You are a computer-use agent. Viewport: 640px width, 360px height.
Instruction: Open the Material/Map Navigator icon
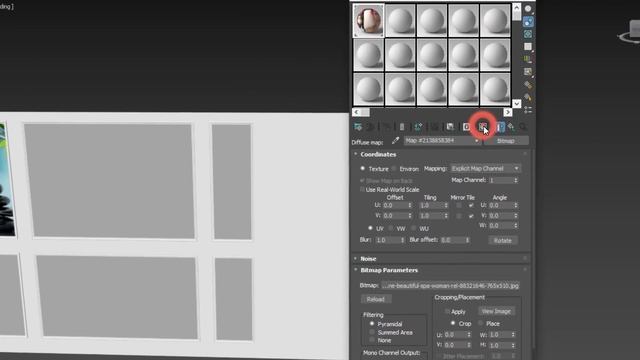(x=528, y=110)
